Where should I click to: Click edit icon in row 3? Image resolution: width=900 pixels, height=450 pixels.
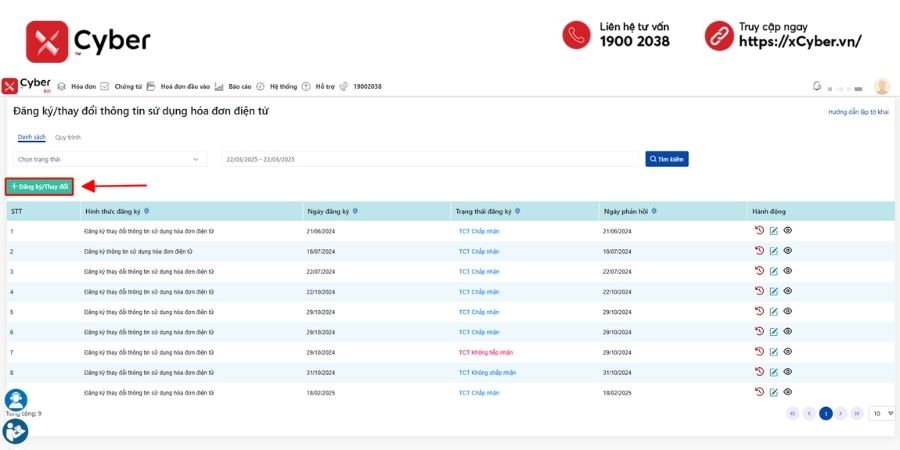(x=774, y=271)
